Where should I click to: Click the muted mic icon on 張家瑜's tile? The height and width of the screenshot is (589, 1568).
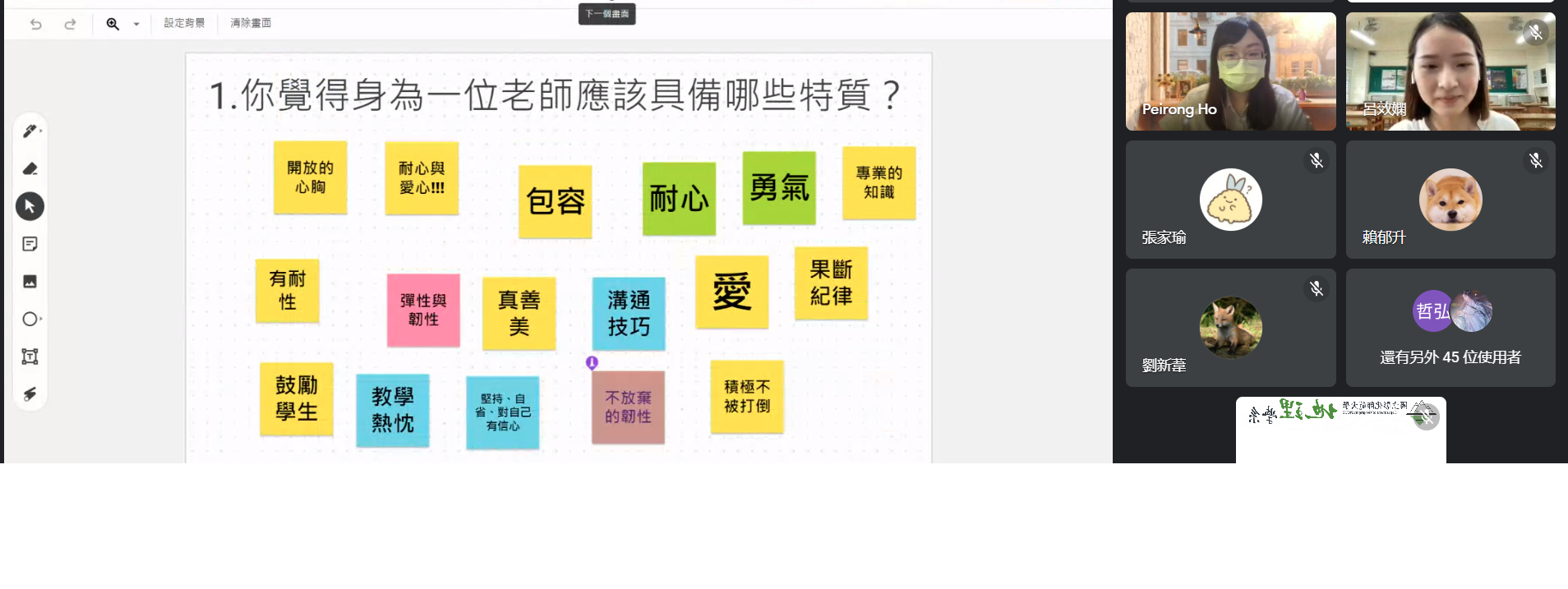tap(1316, 161)
